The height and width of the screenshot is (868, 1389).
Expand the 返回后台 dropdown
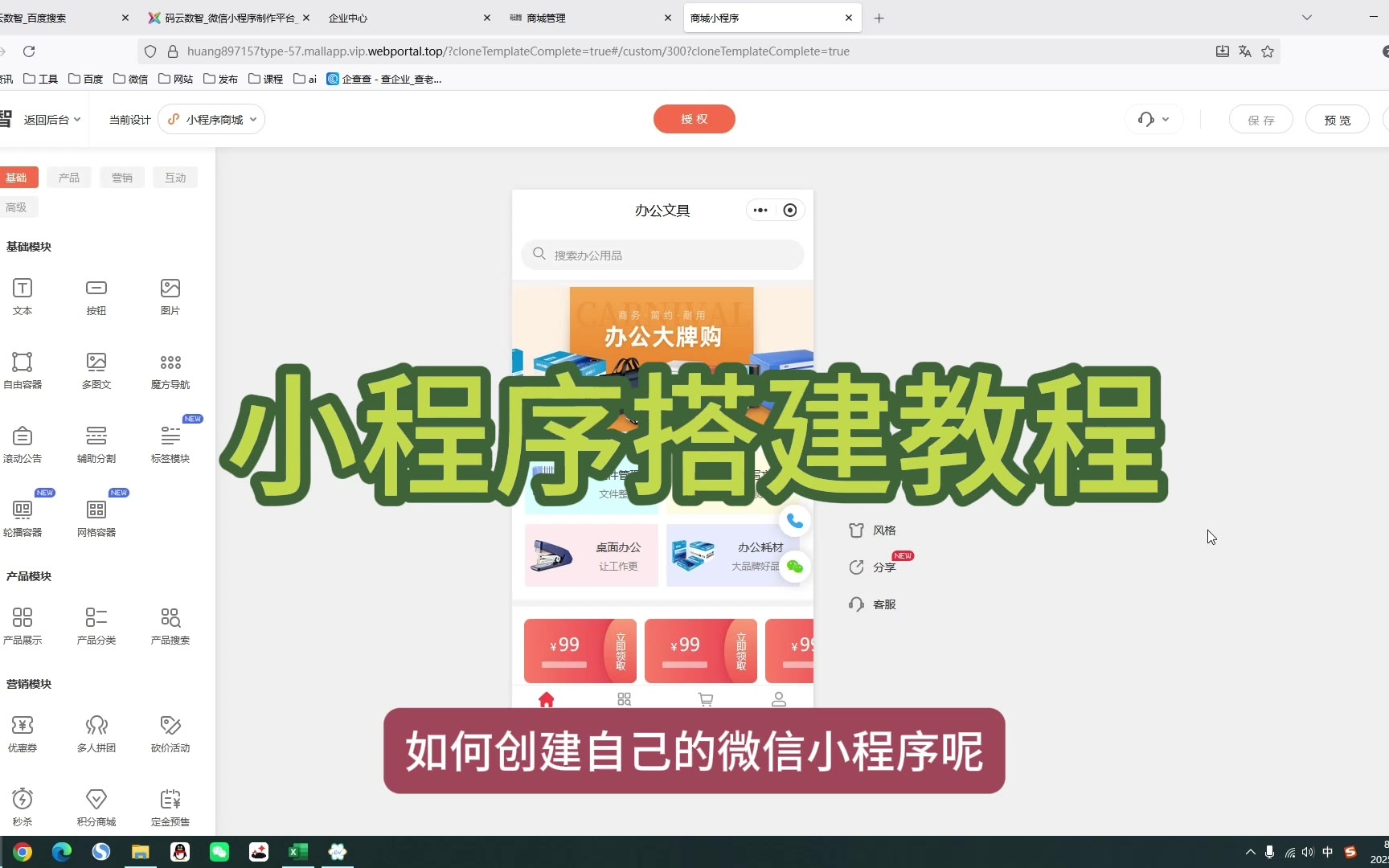[52, 120]
